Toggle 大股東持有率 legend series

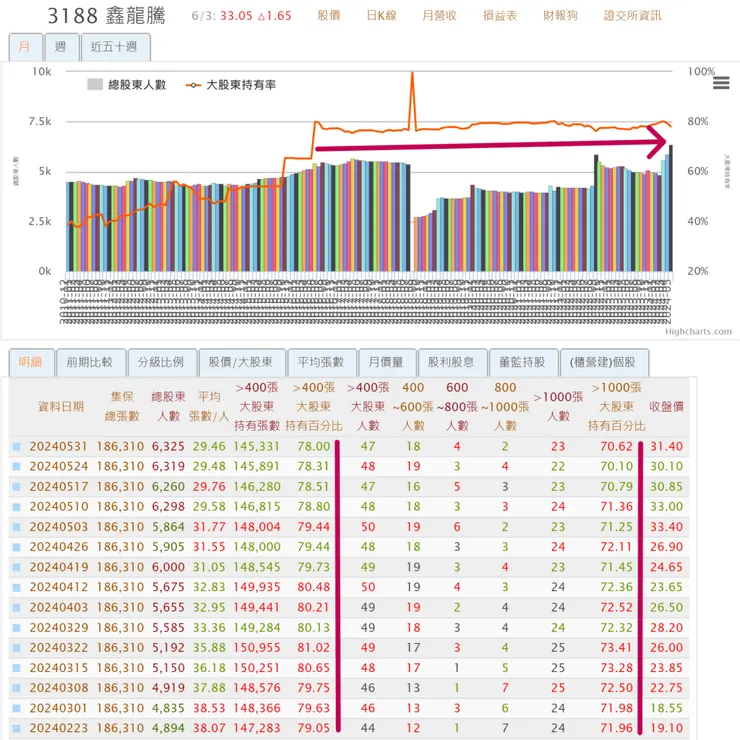(231, 85)
